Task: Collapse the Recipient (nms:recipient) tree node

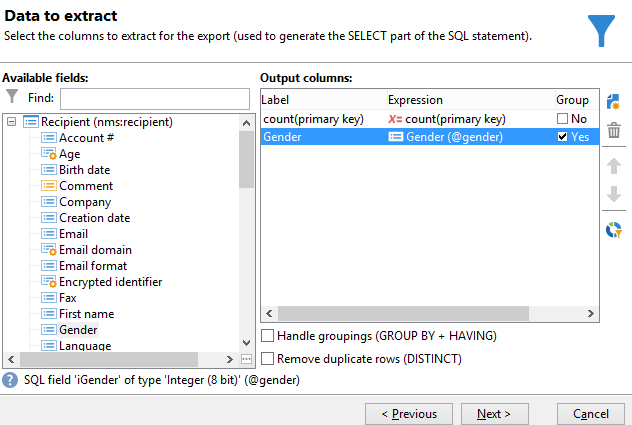Action: tap(11, 122)
